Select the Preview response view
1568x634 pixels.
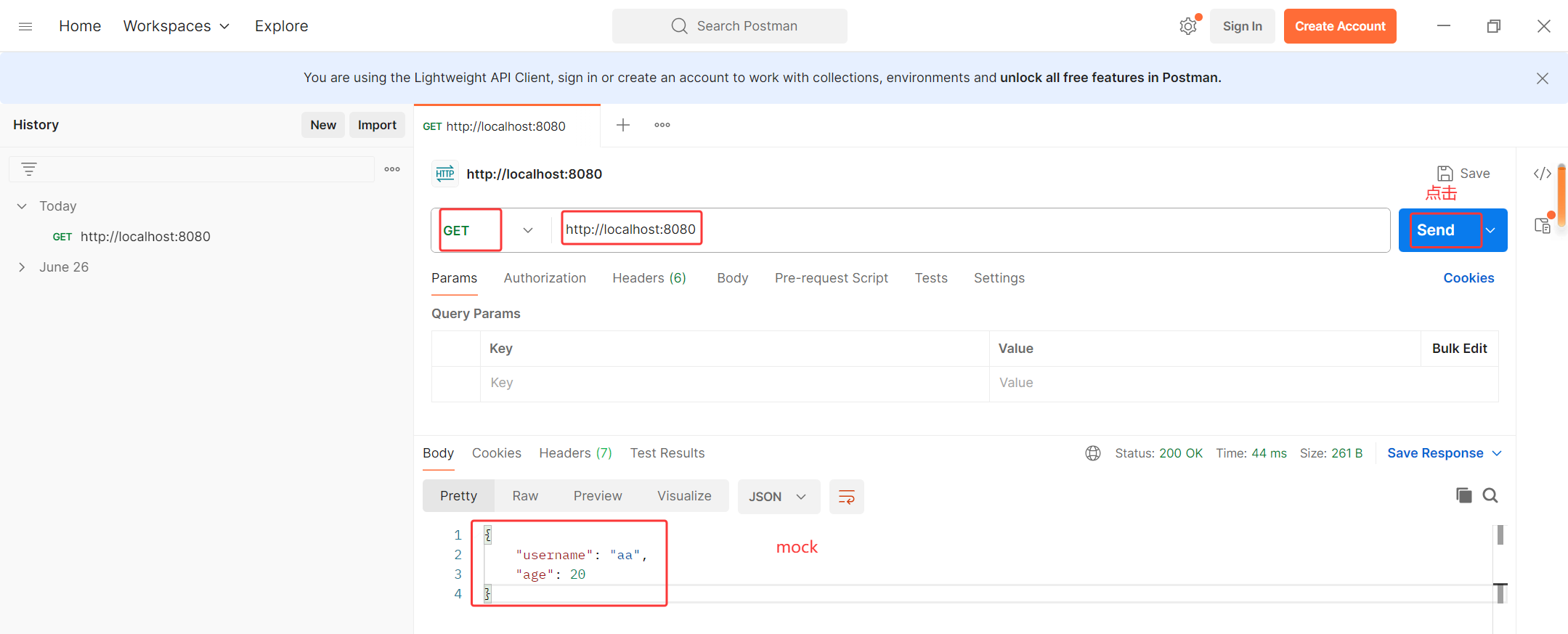click(x=598, y=496)
